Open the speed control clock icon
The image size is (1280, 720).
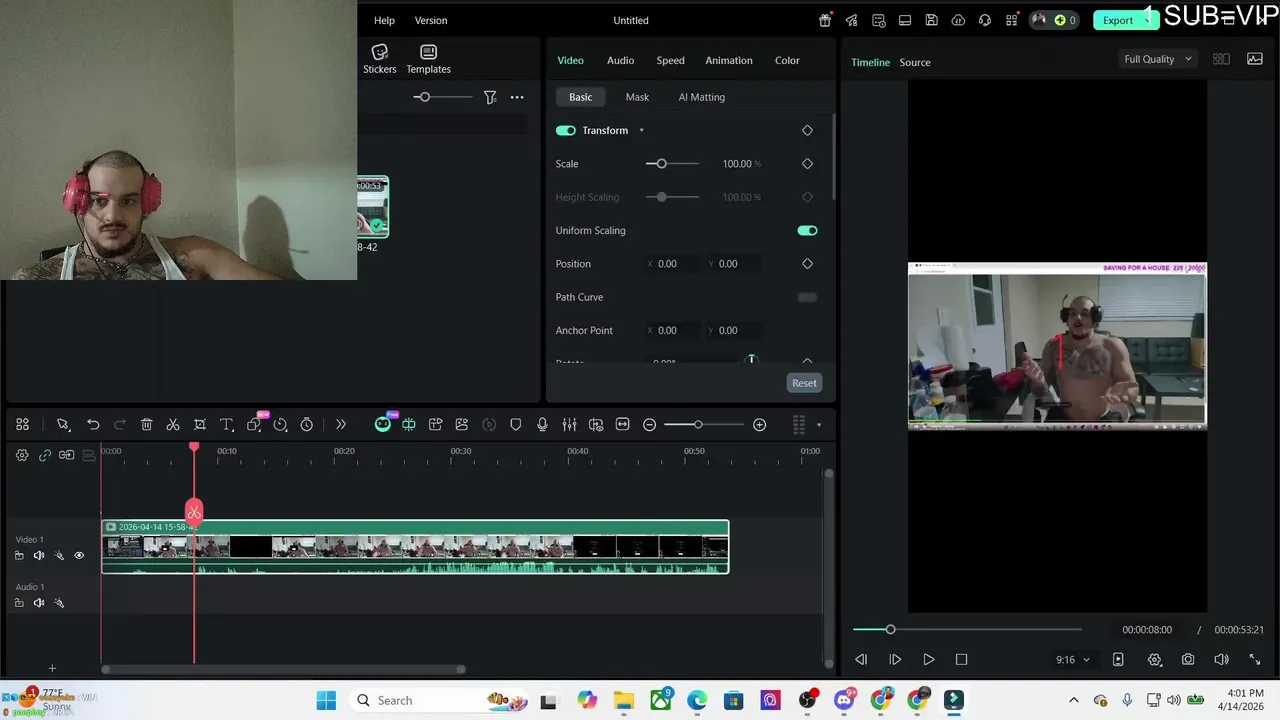[280, 425]
